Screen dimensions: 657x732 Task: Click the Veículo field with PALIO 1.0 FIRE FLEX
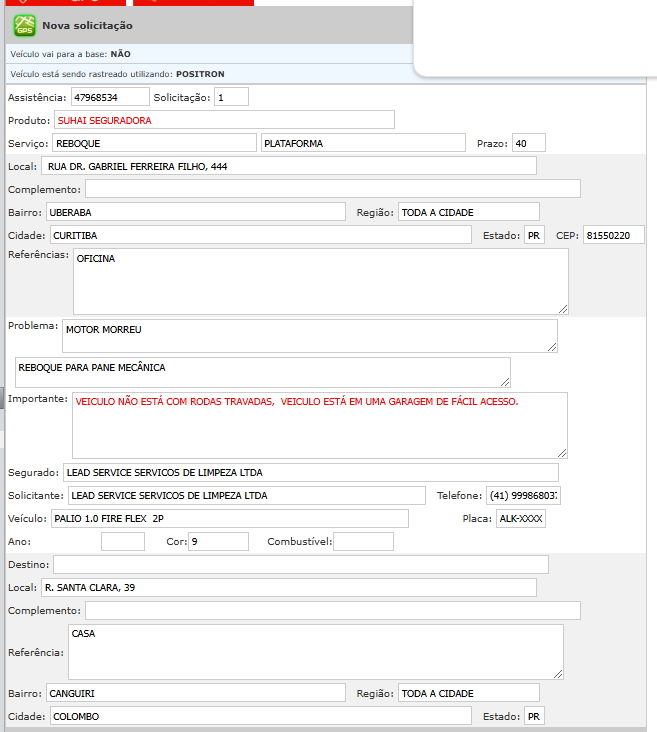click(x=228, y=518)
